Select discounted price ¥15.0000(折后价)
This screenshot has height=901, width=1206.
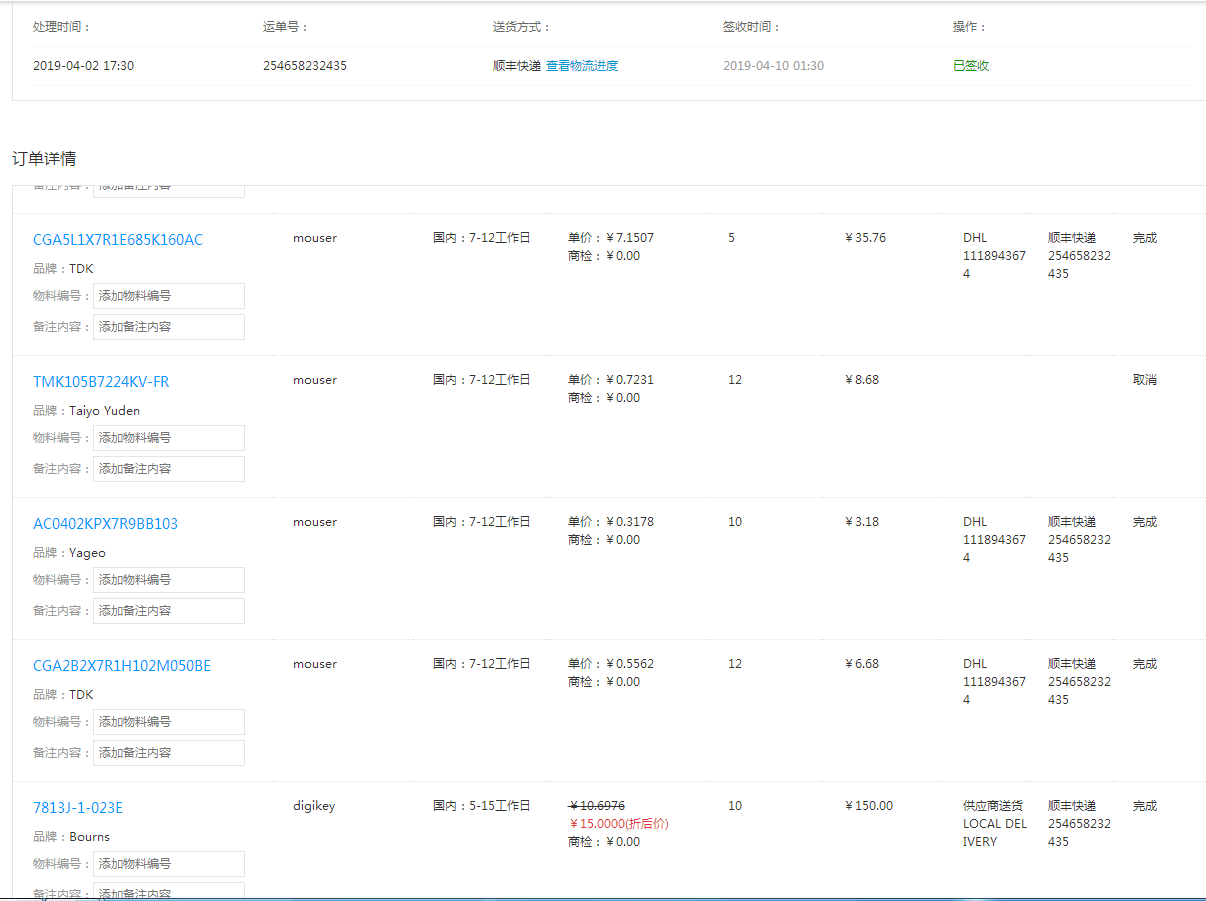tap(619, 824)
